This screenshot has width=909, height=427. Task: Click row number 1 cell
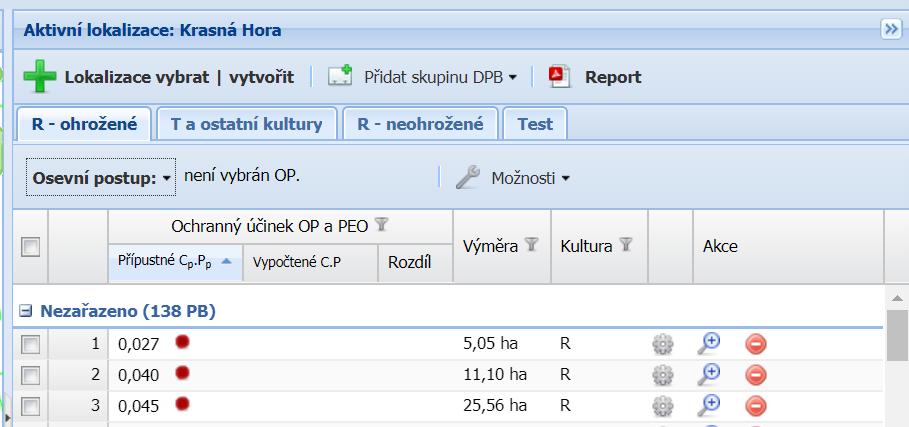coord(78,344)
